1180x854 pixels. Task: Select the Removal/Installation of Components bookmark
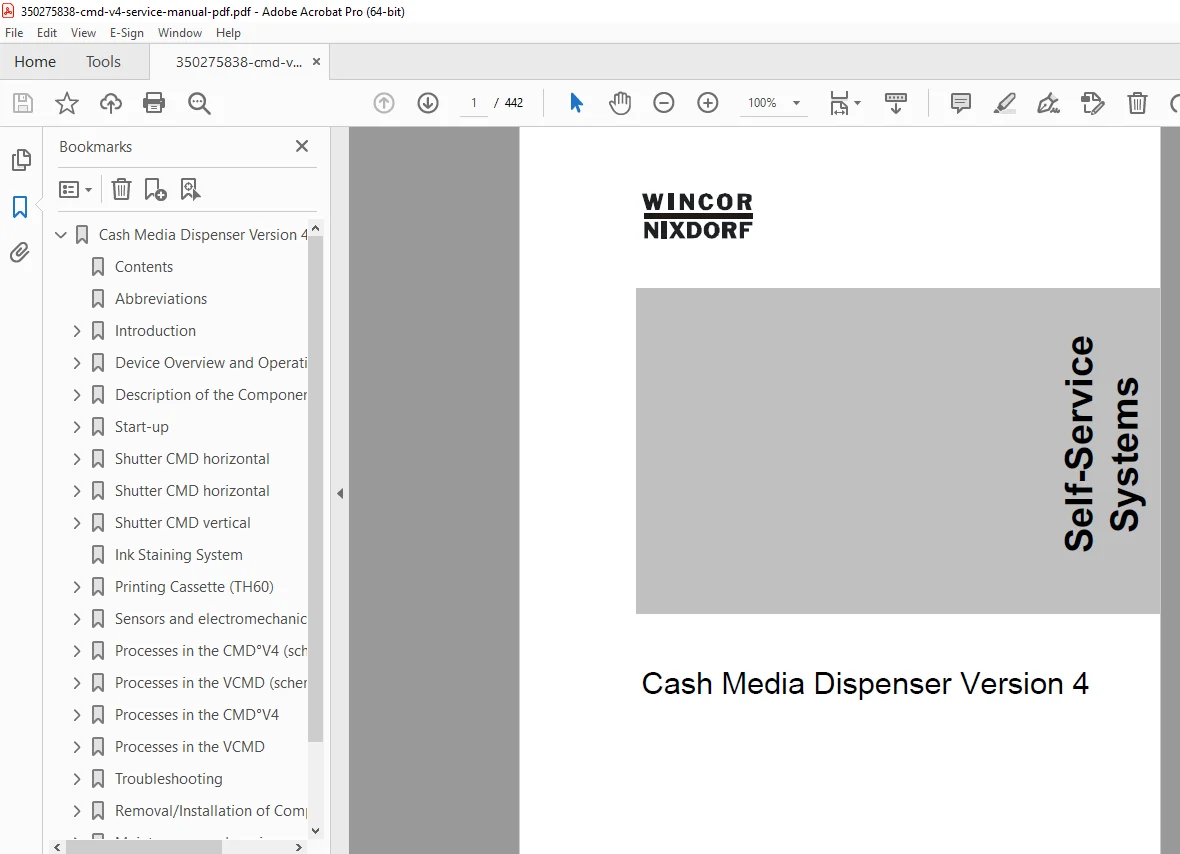point(211,810)
